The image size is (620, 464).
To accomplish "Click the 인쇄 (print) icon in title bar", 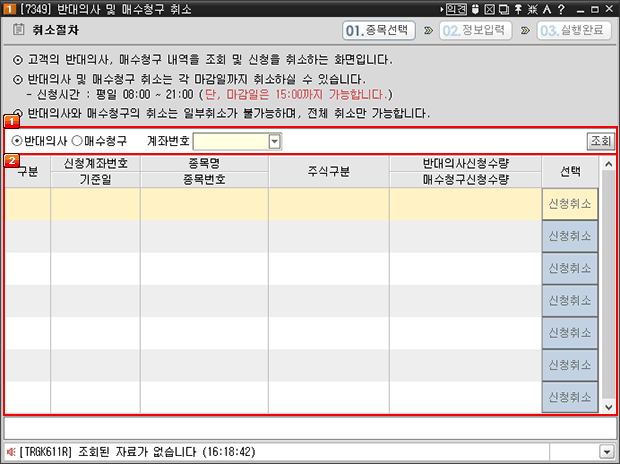I will click(456, 9).
